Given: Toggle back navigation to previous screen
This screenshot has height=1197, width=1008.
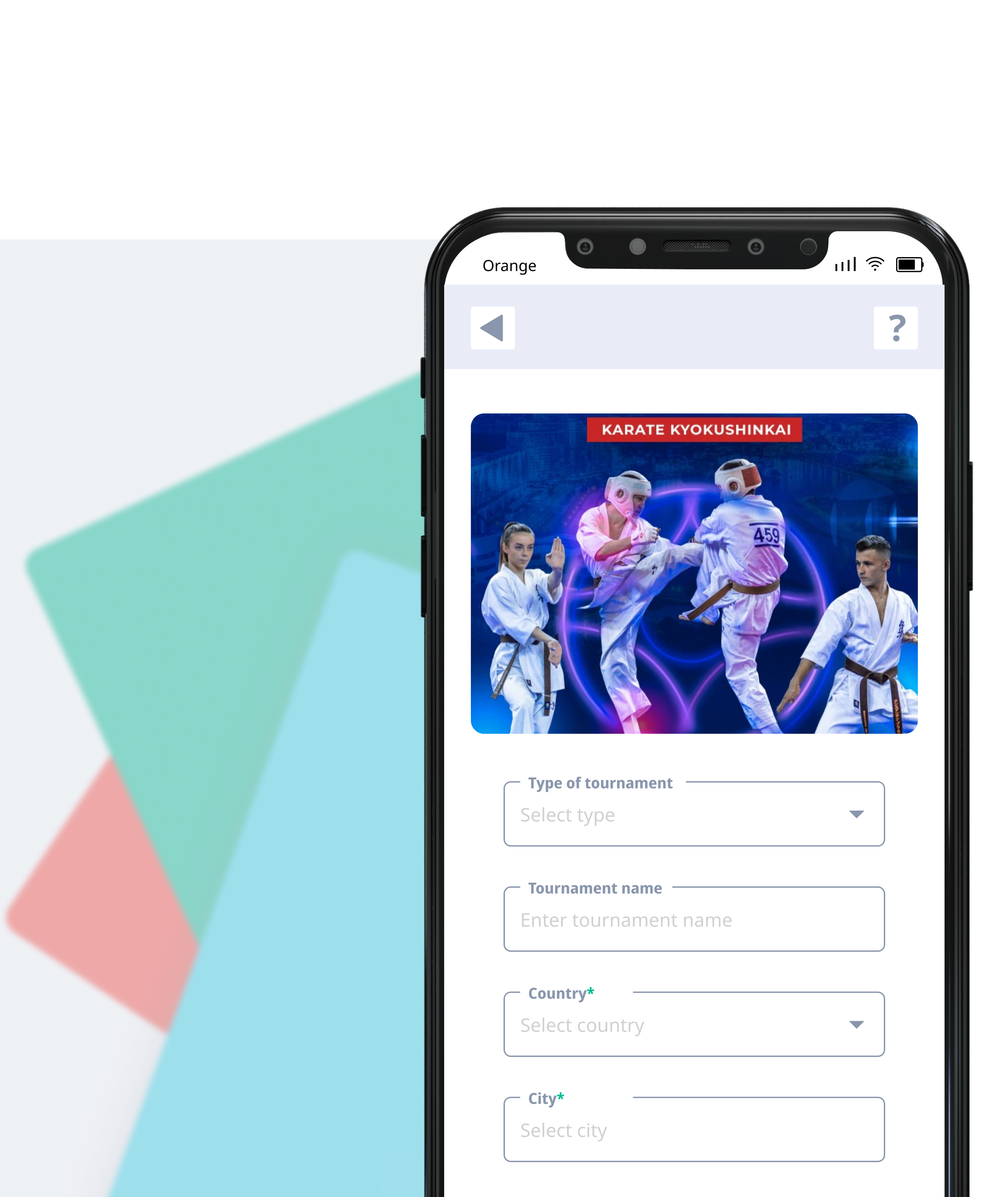Looking at the screenshot, I should coord(493,326).
